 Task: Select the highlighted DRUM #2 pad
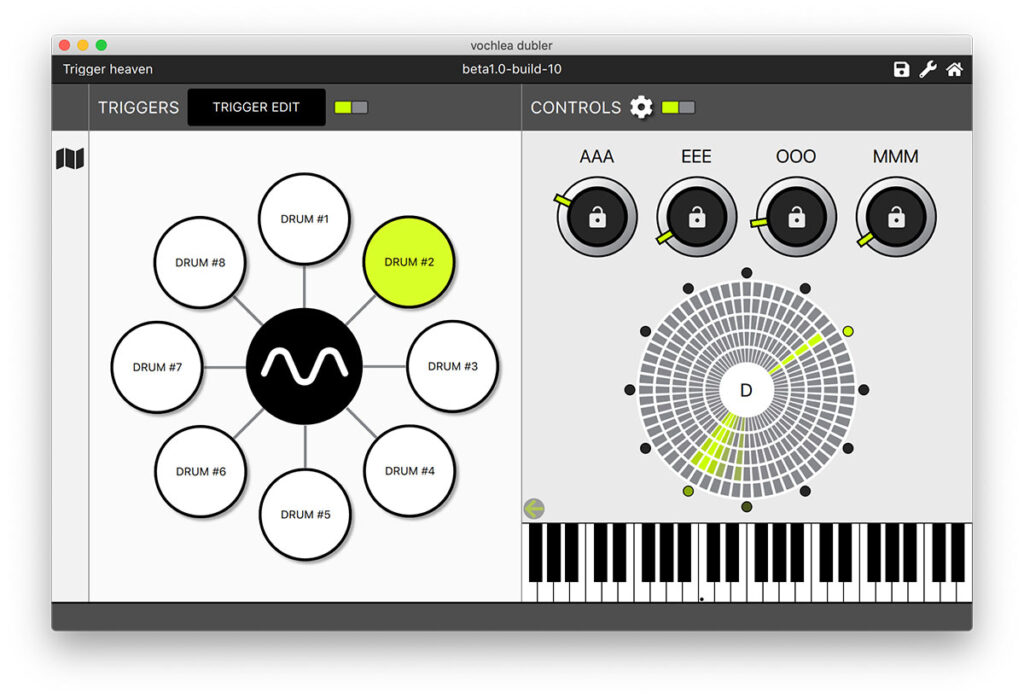408,262
